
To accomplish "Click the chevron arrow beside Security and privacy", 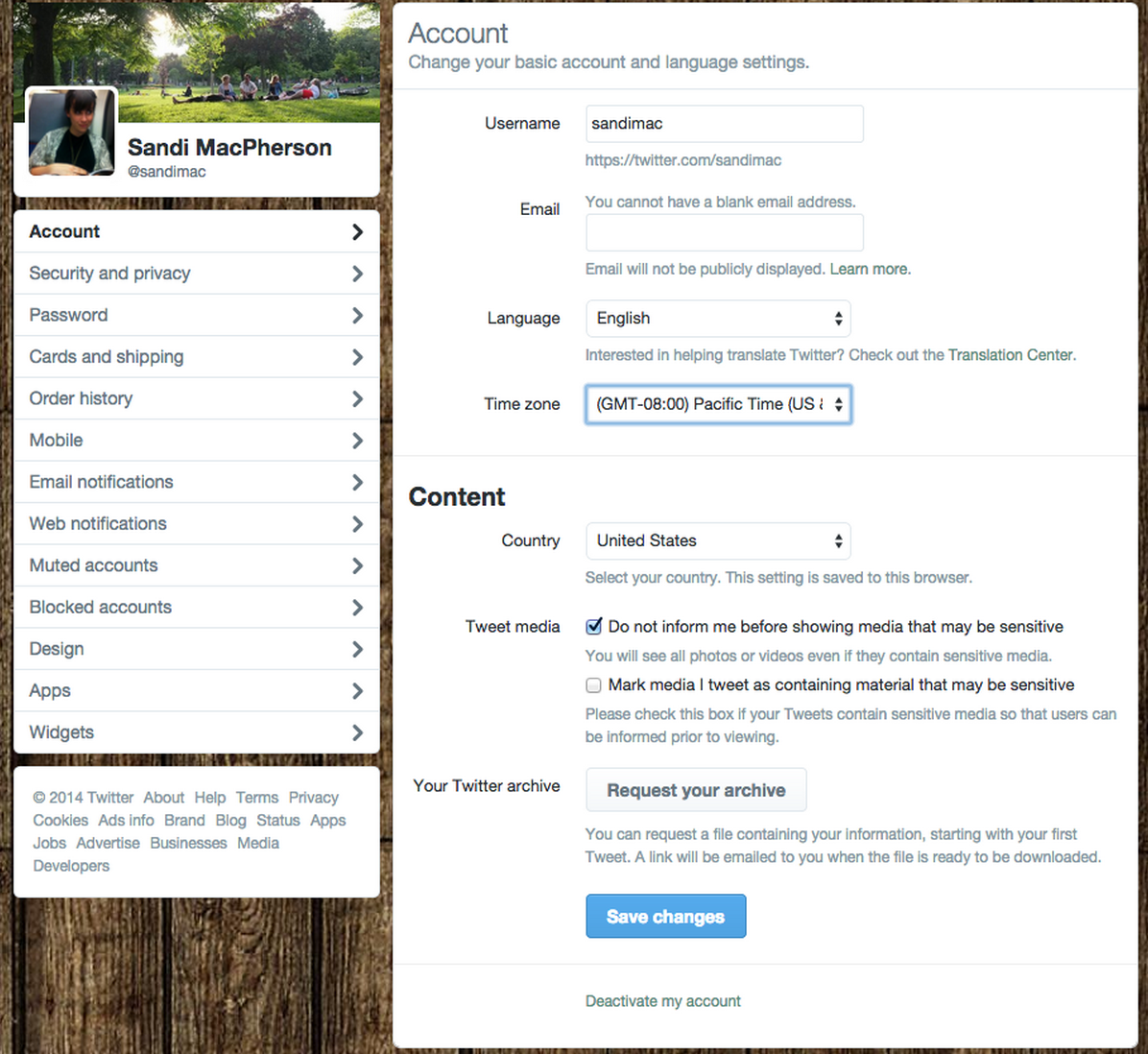I will point(357,274).
